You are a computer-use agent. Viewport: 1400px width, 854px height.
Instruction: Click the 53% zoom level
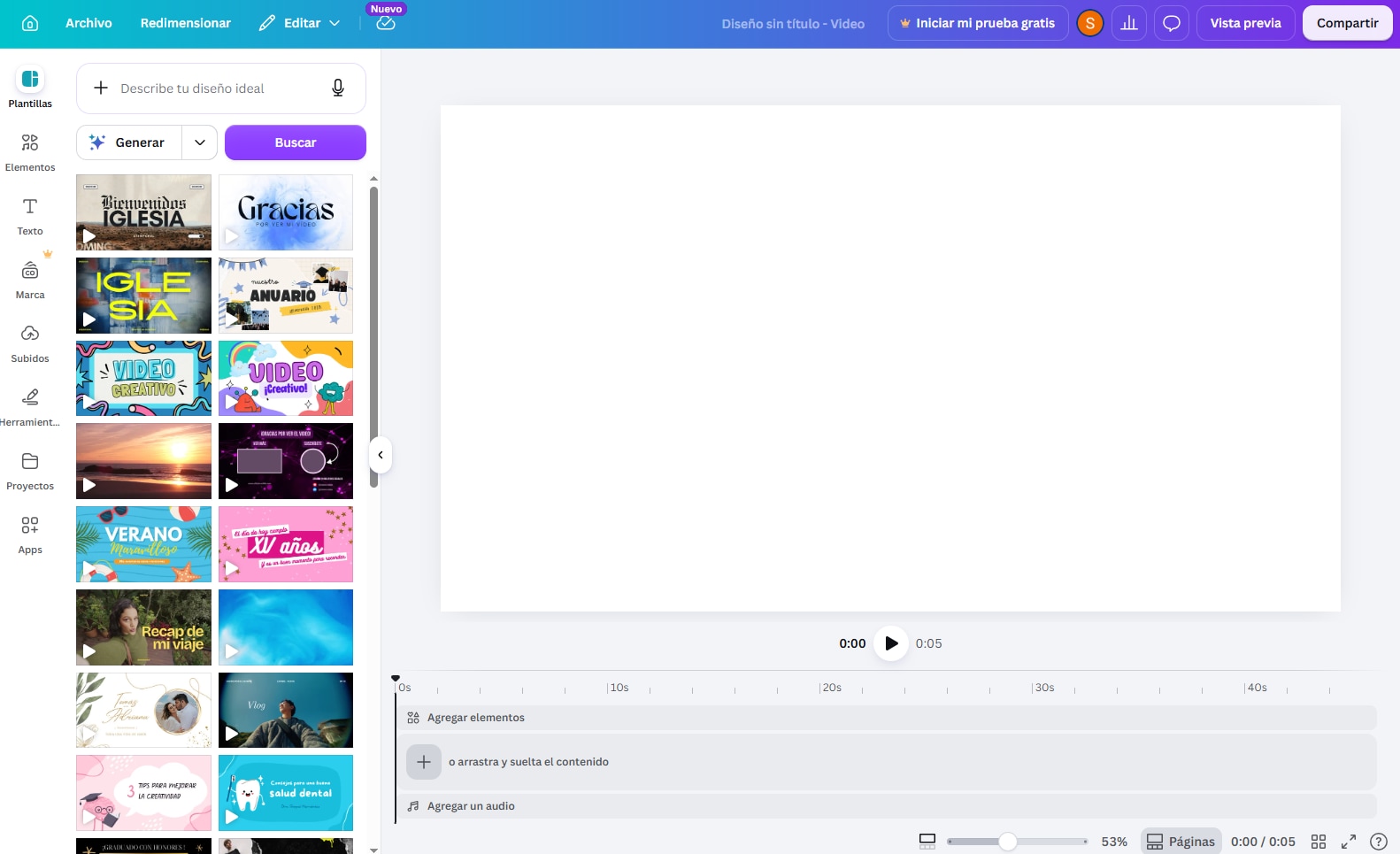(1114, 842)
